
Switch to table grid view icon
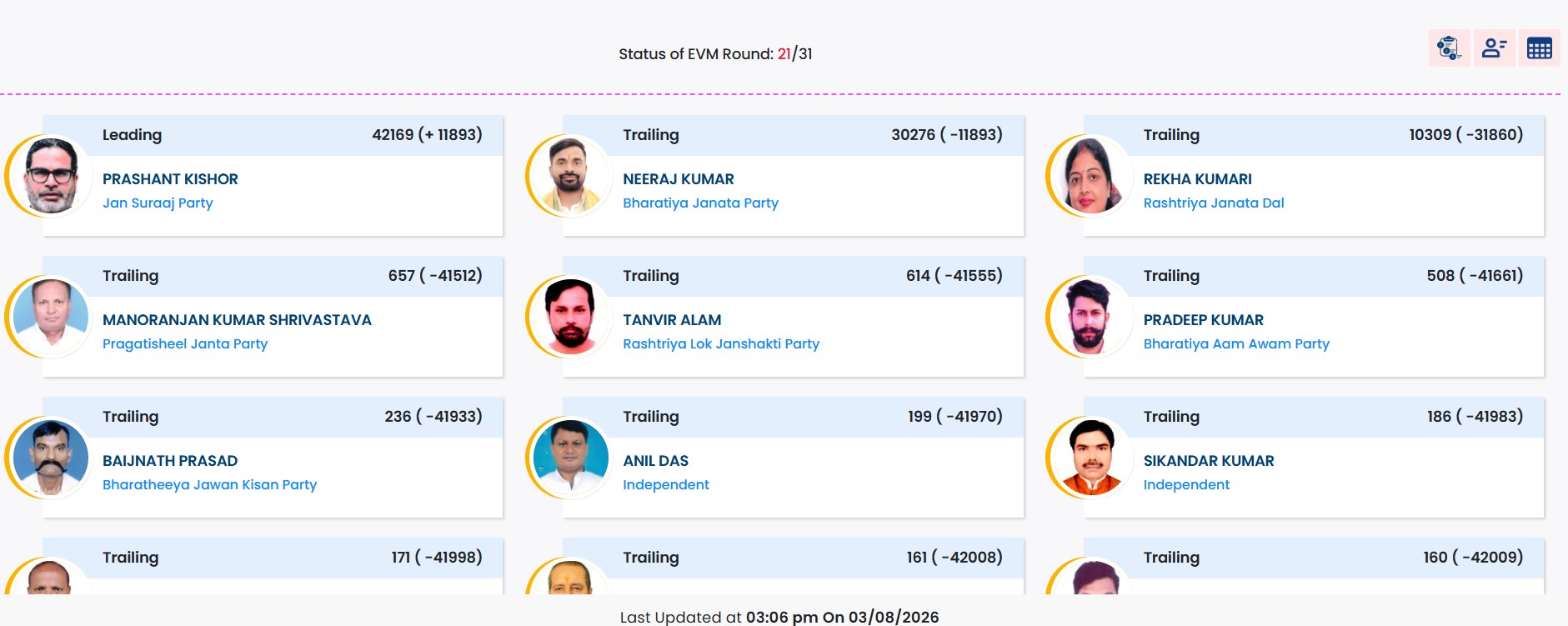click(1540, 48)
